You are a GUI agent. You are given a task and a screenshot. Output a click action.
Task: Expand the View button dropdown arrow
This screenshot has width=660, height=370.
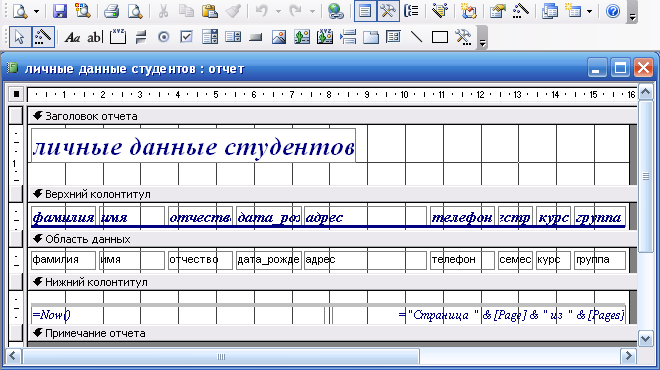tap(36, 11)
